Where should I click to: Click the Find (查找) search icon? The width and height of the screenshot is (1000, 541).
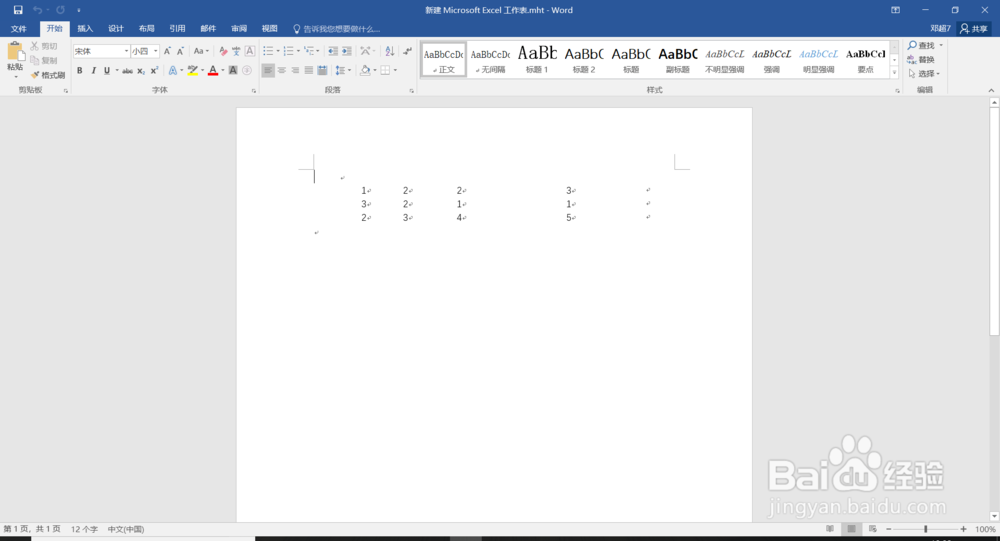tap(921, 45)
